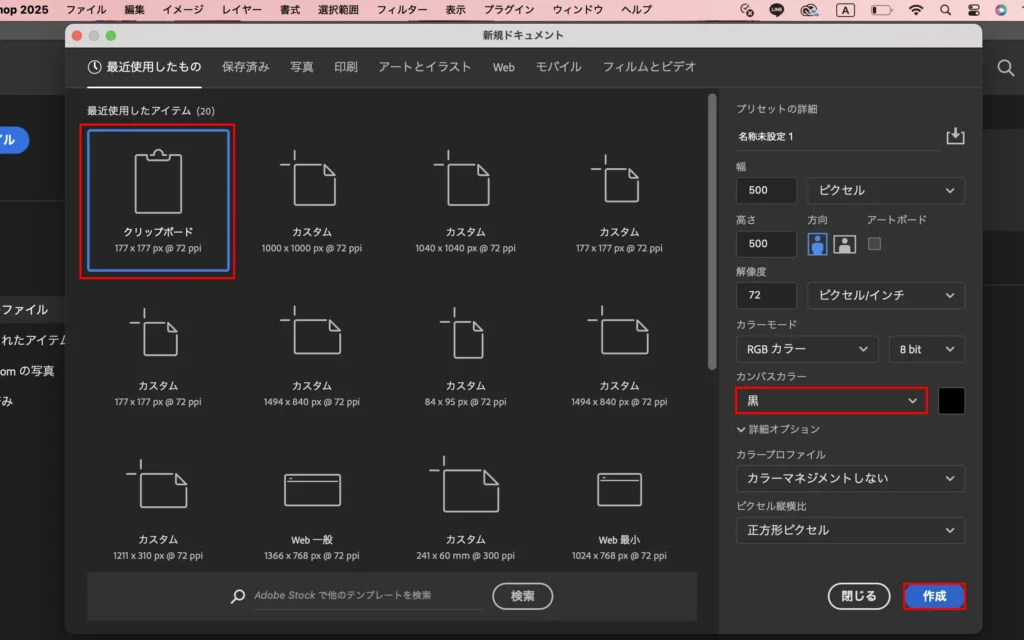Screen dimensions: 1024x640
Task: Enable the アートボード checkbox
Action: click(x=875, y=243)
